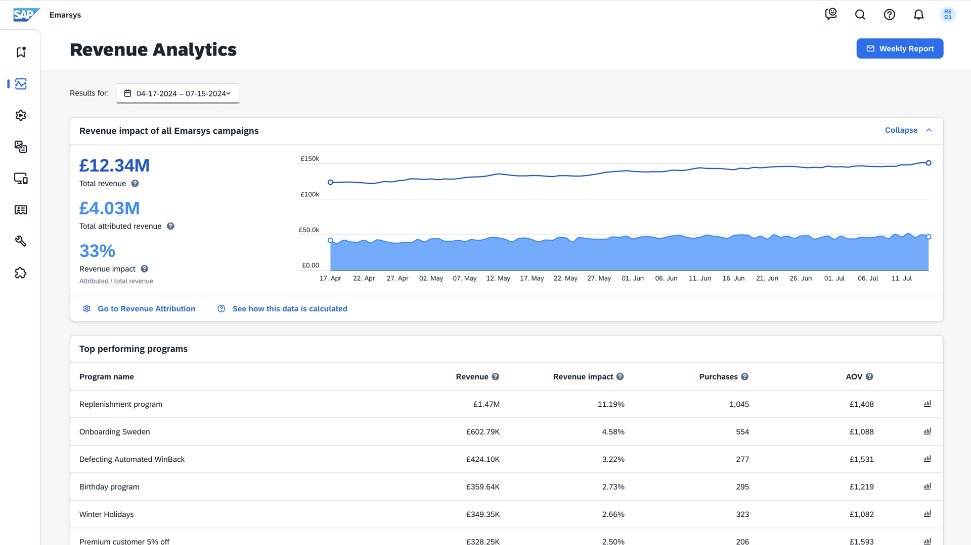Click the chart icon for Replenishment program row
971x545 pixels.
click(927, 404)
